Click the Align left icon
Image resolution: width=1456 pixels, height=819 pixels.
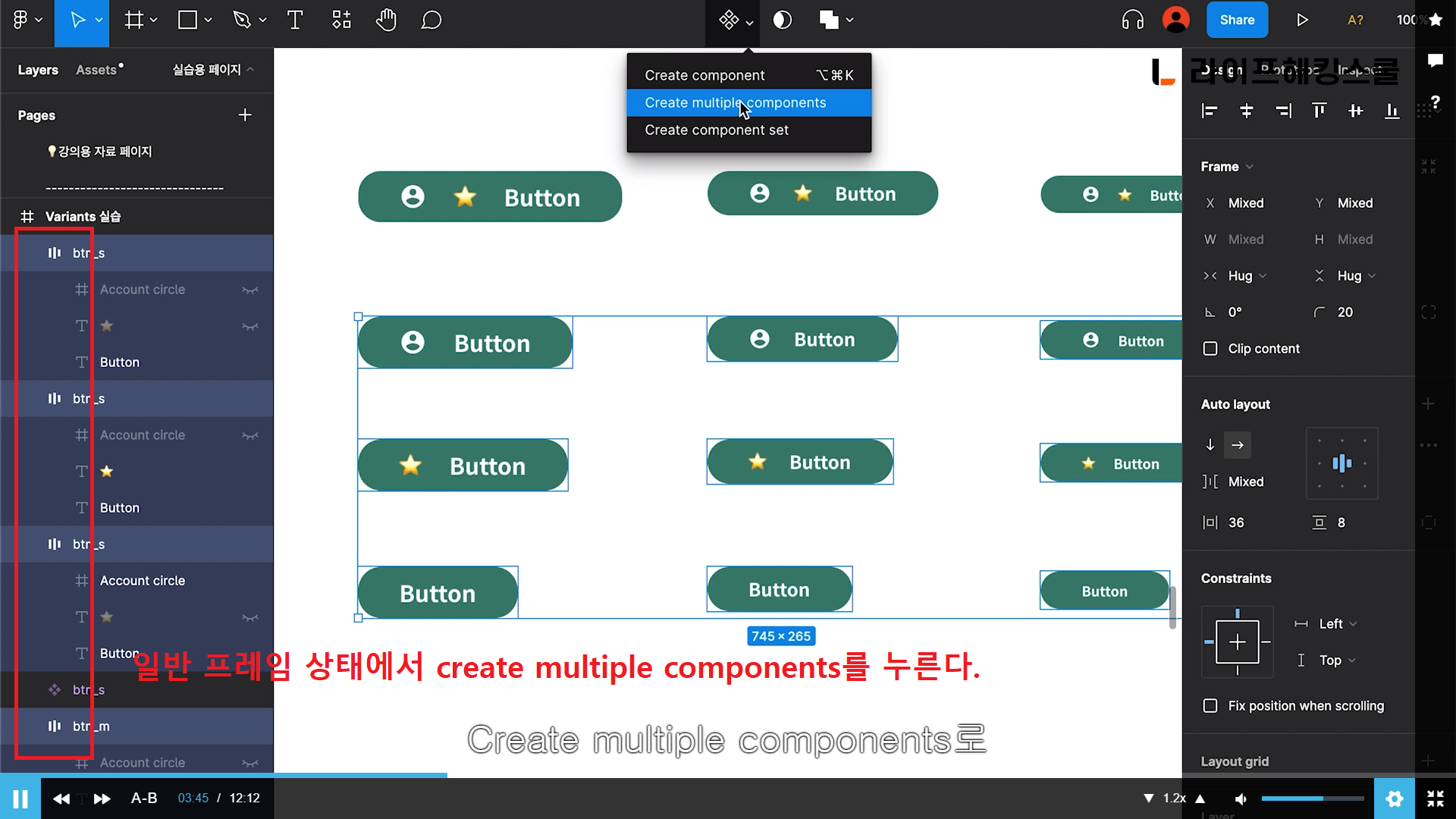click(1210, 111)
